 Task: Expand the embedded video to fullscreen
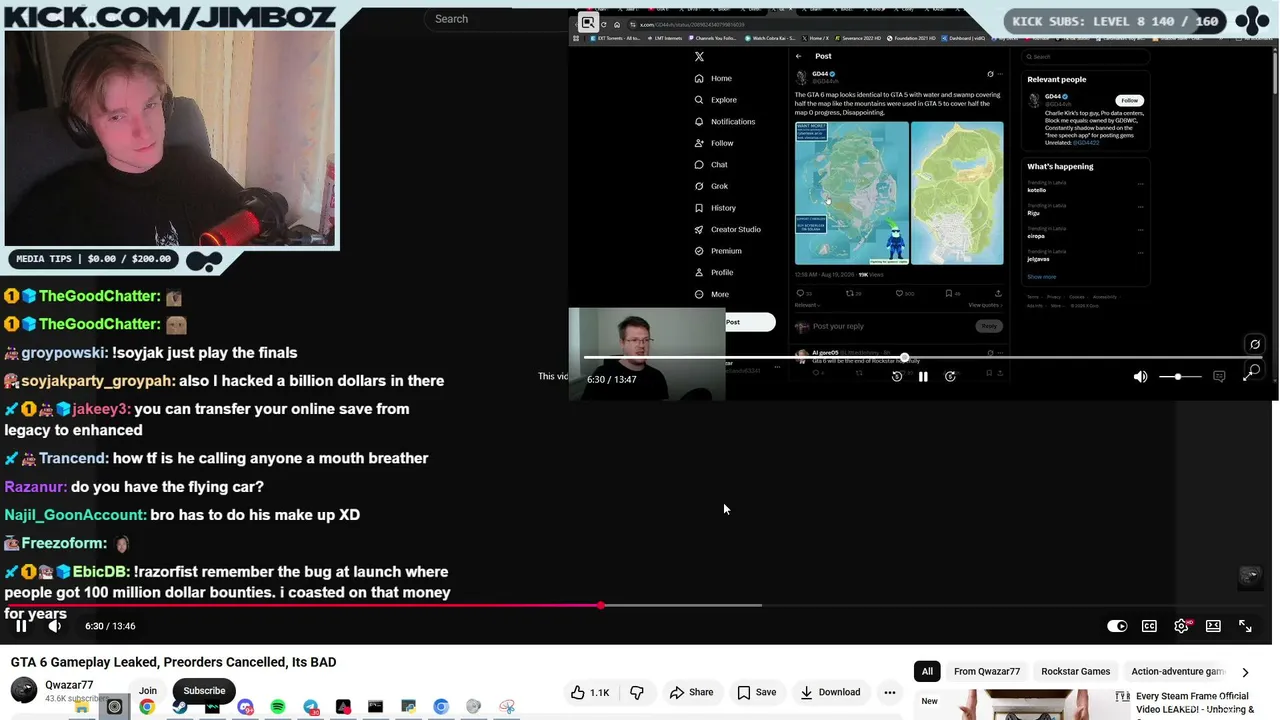pyautogui.click(x=1249, y=377)
